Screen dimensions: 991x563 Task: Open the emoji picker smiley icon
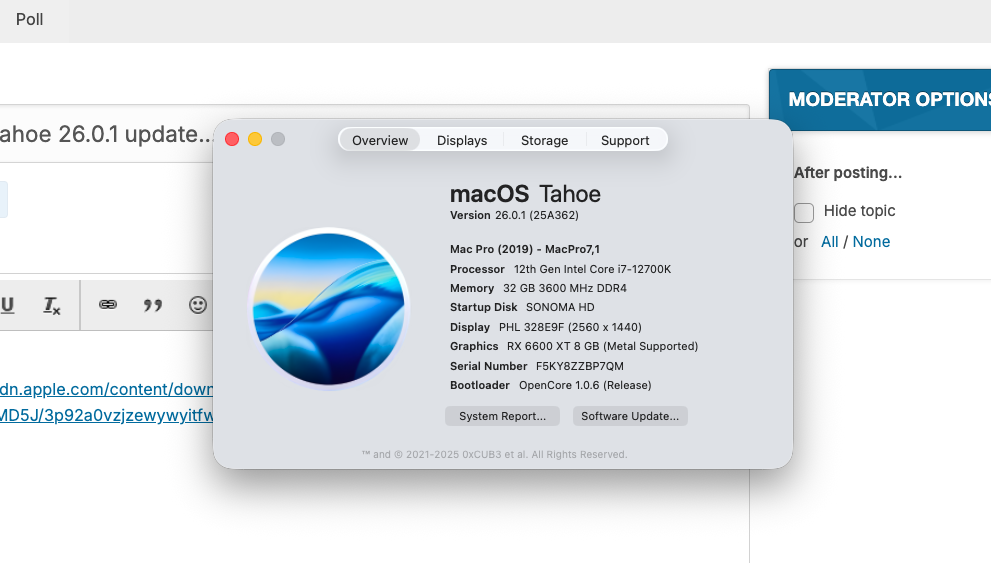click(198, 305)
